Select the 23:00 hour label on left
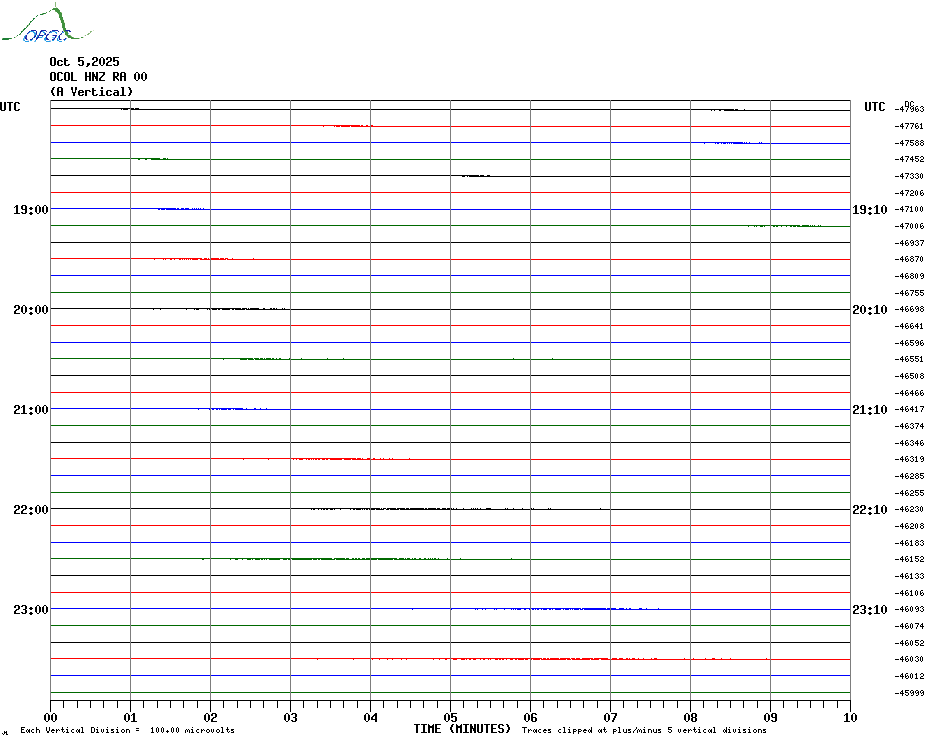The height and width of the screenshot is (744, 930). pyautogui.click(x=30, y=610)
